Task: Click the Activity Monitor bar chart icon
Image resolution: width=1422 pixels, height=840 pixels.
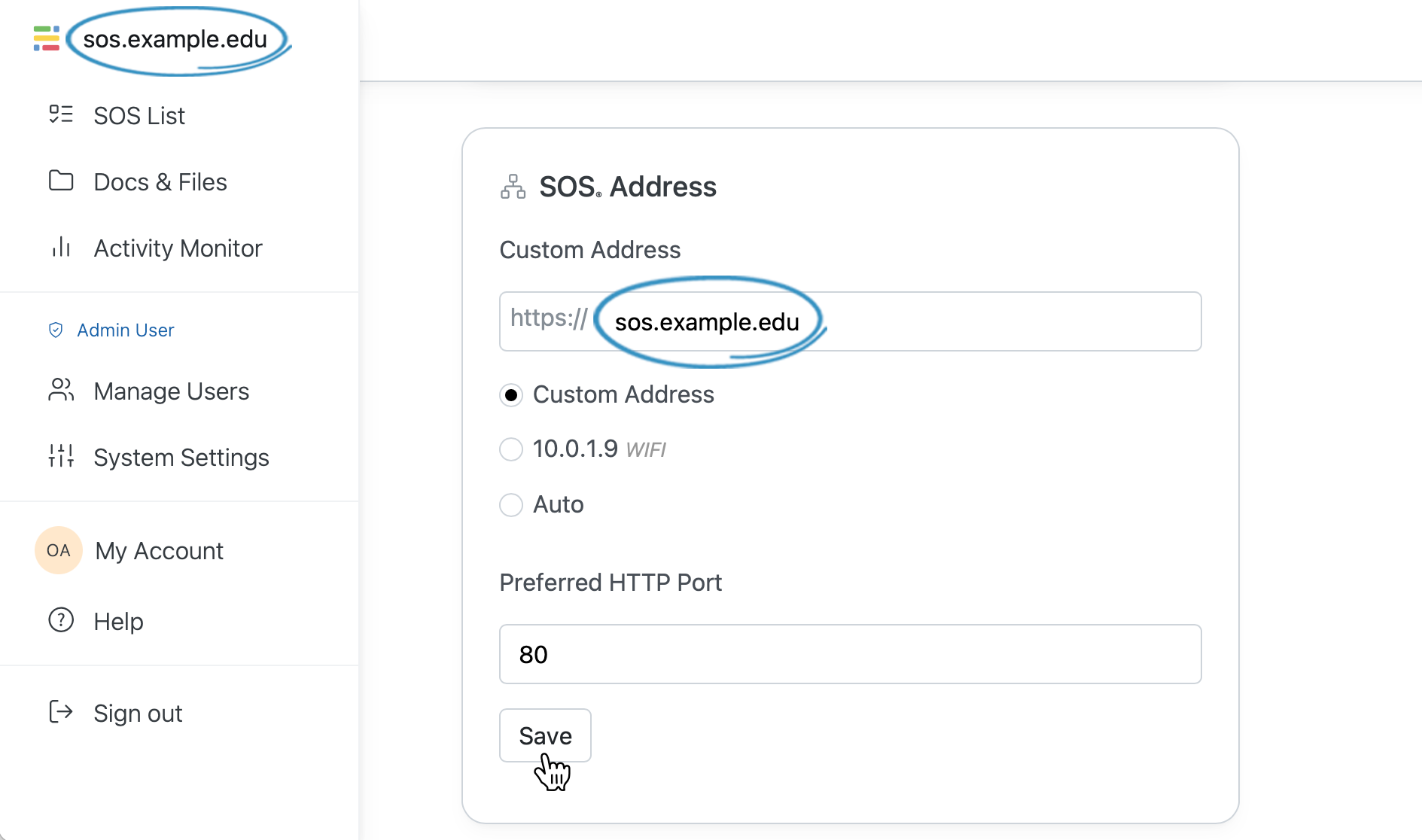Action: point(61,247)
